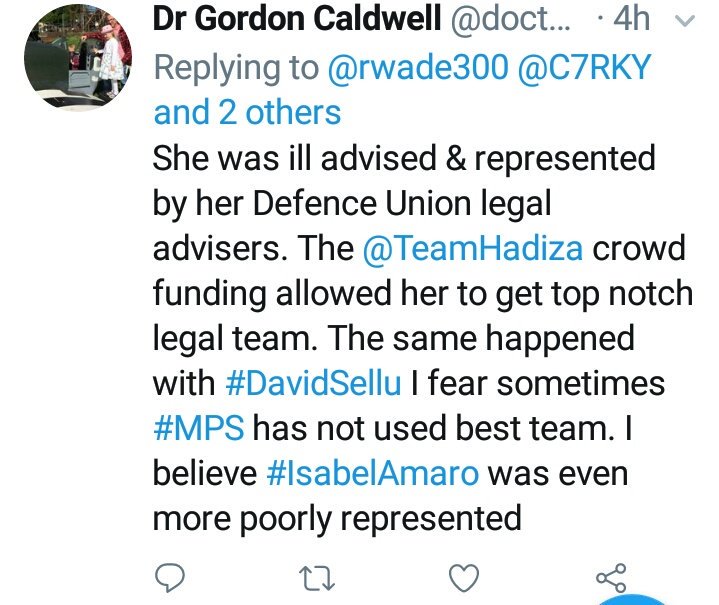The width and height of the screenshot is (719, 605).
Task: Expand the tweet options chevron menu
Action: tap(686, 21)
